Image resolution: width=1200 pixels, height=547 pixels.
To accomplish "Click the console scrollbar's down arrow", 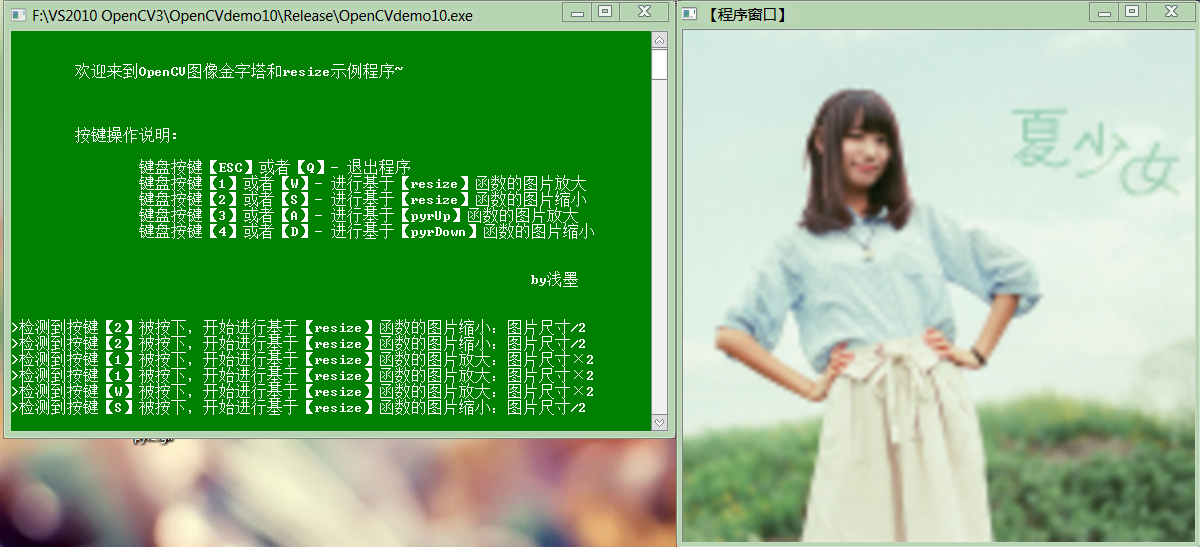I will point(659,423).
